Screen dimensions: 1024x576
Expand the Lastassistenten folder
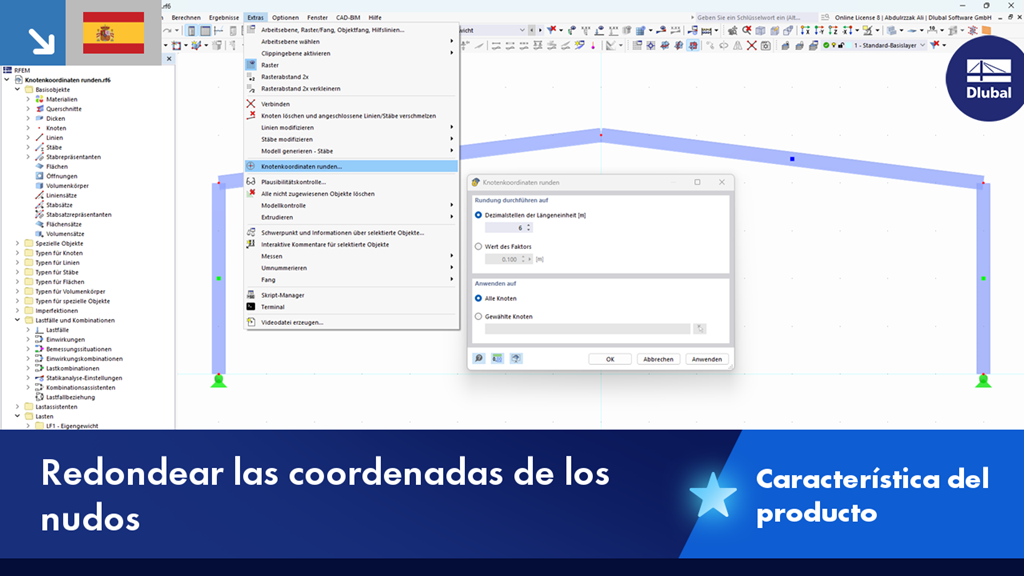tap(18, 407)
